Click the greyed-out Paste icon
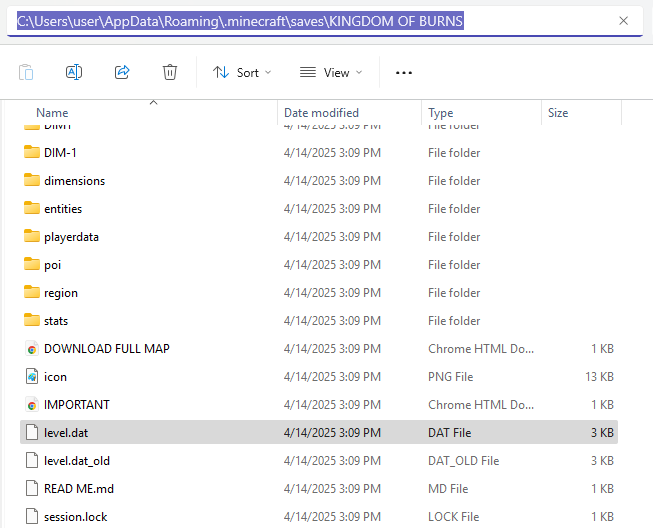This screenshot has width=653, height=532. tap(26, 72)
